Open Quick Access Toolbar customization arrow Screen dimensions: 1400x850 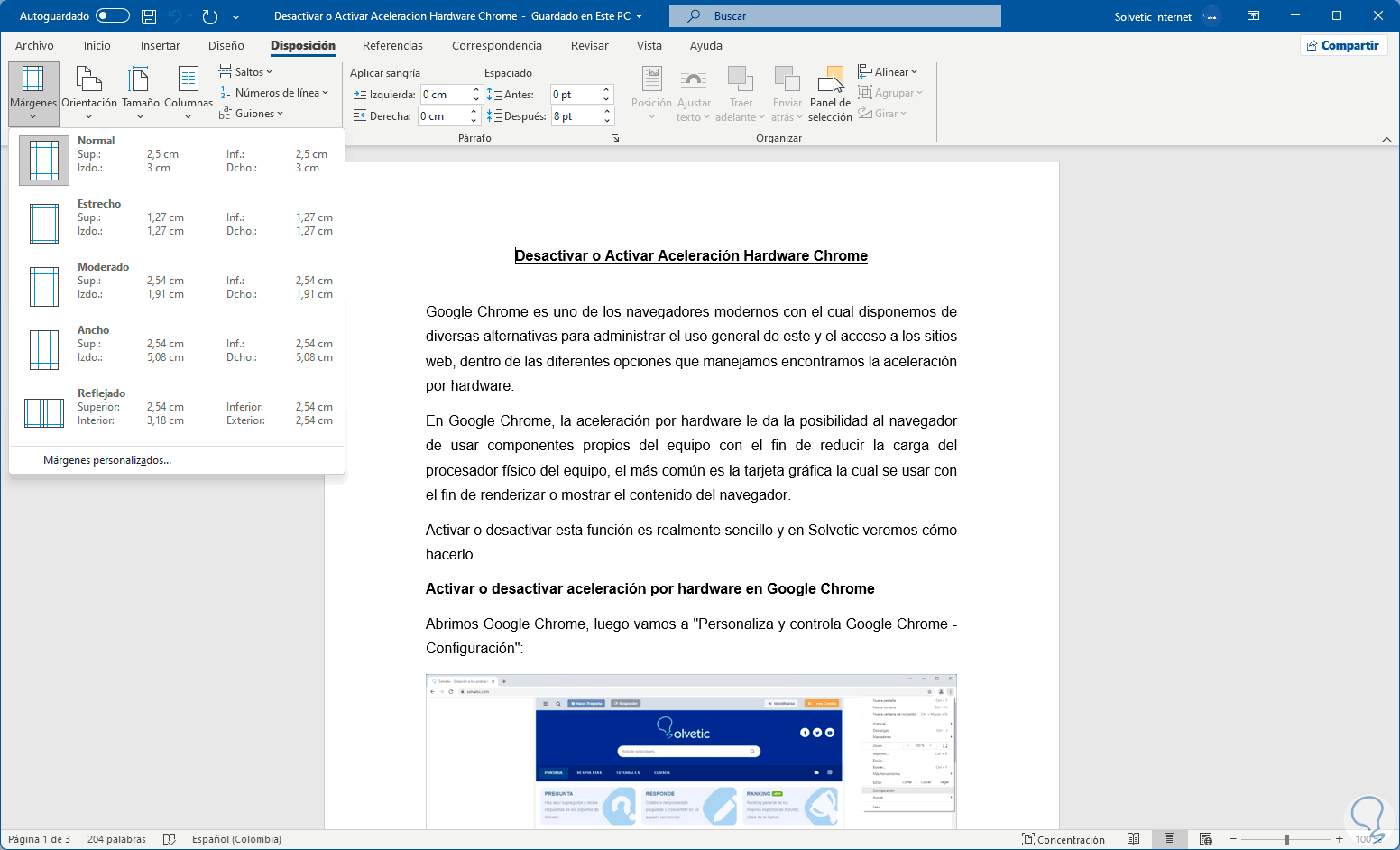[236, 16]
